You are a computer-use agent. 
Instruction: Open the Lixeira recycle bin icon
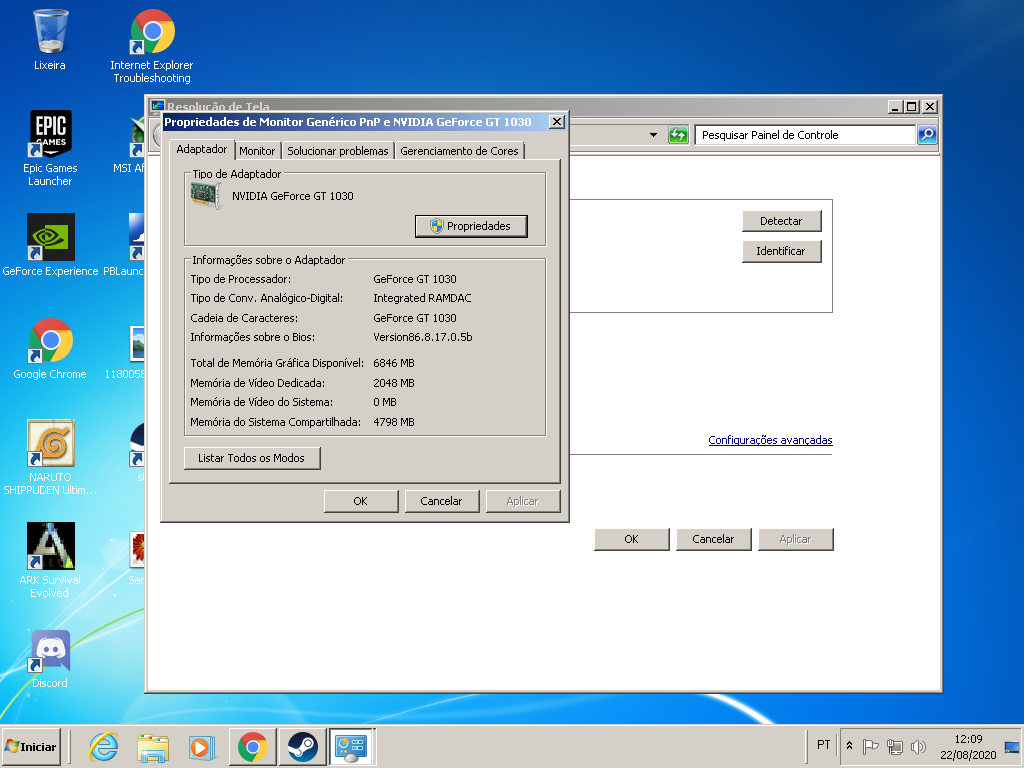click(x=50, y=39)
